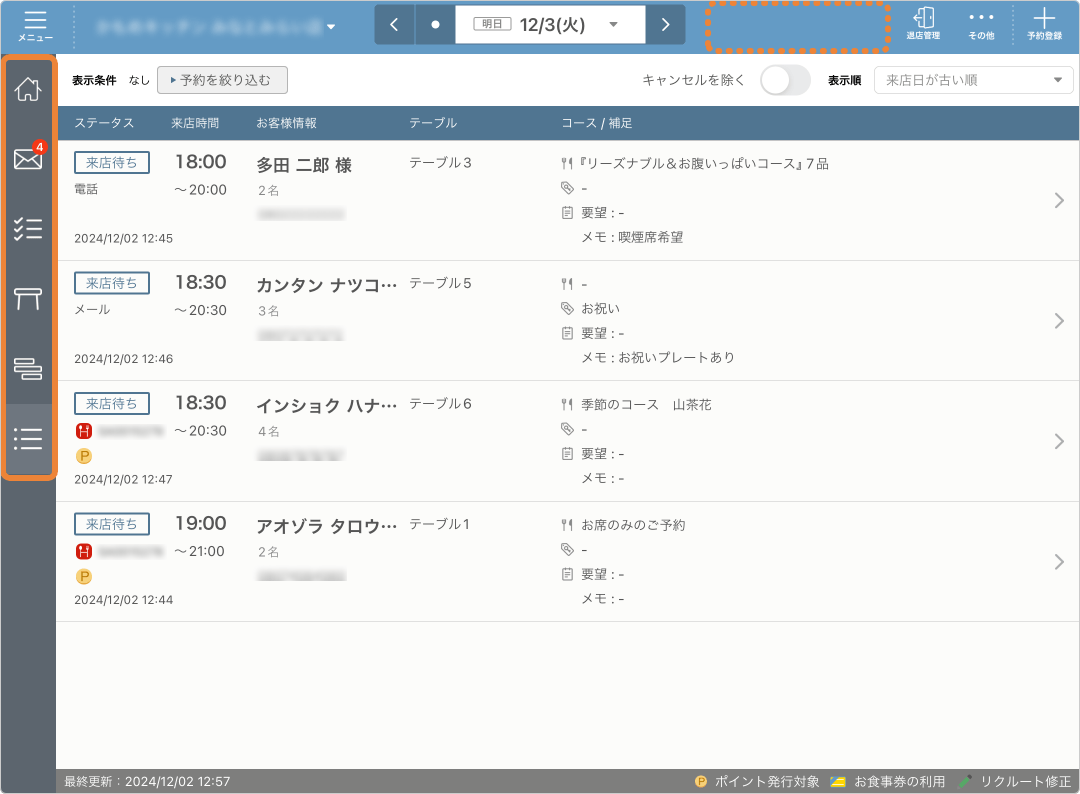Click the ステータス column header
This screenshot has height=794, width=1080.
104,123
